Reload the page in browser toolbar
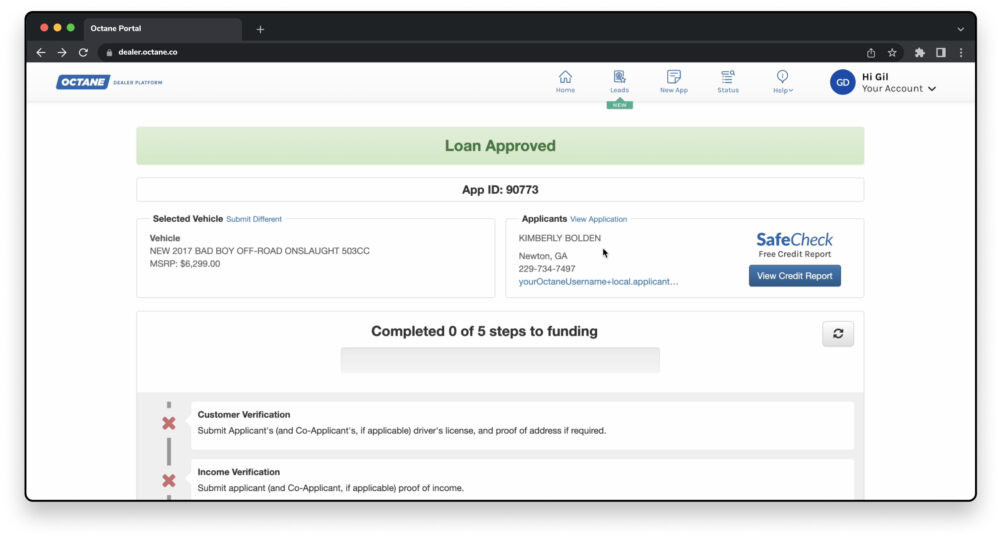Image resolution: width=1000 pixels, height=538 pixels. (x=83, y=52)
